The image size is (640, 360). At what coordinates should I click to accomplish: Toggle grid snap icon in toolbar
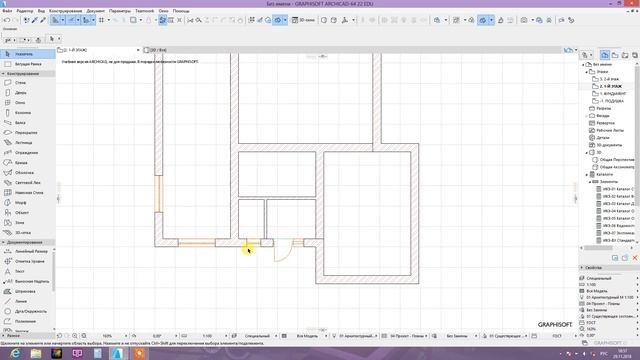(101, 20)
